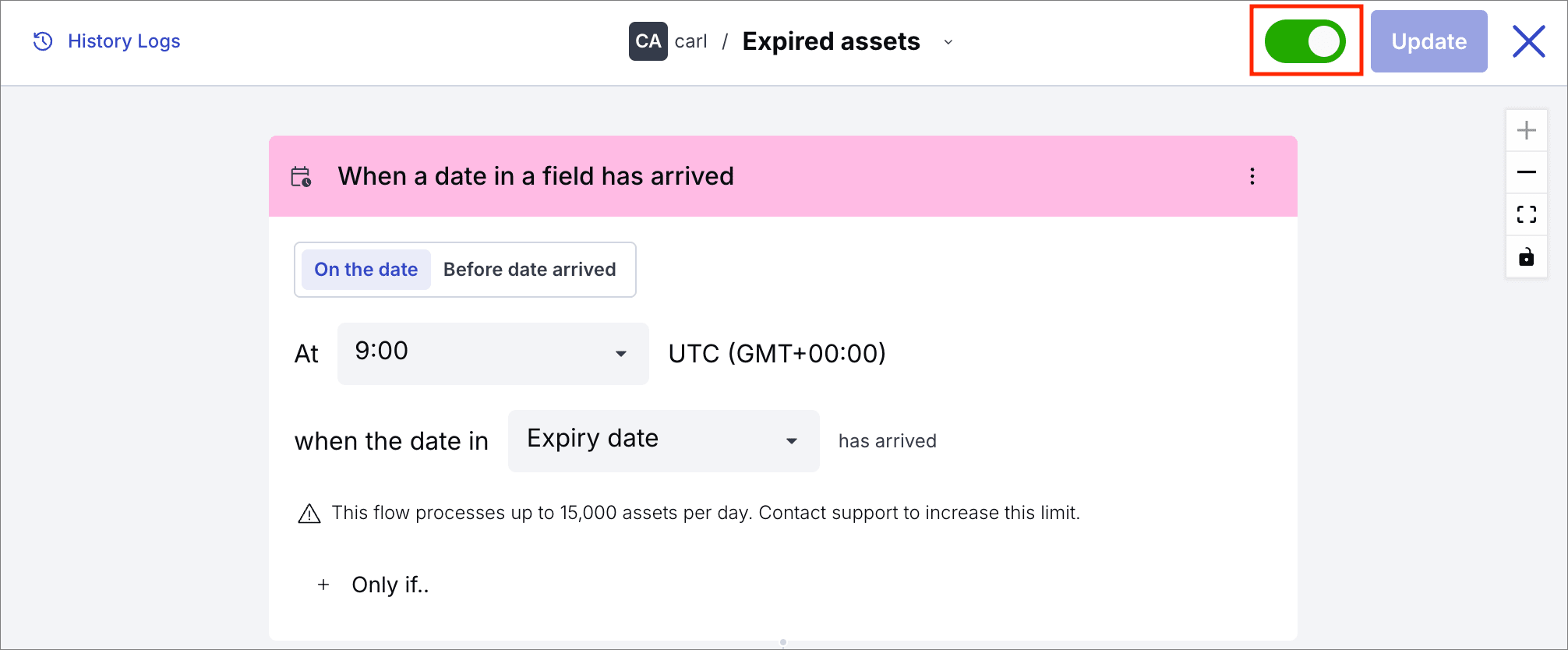Click the CA workspace avatar
Screen dimensions: 1568x650
[648, 41]
